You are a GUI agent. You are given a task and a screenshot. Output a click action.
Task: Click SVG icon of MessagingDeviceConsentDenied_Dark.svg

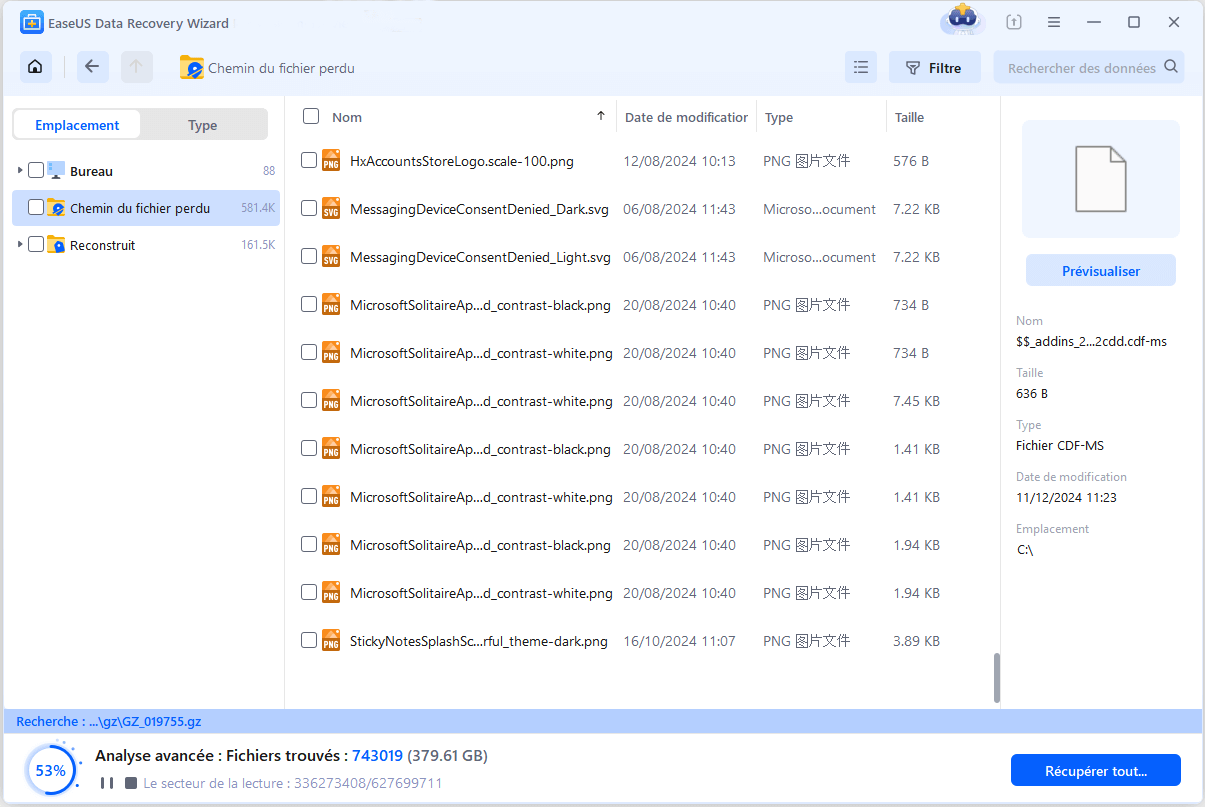coord(331,209)
